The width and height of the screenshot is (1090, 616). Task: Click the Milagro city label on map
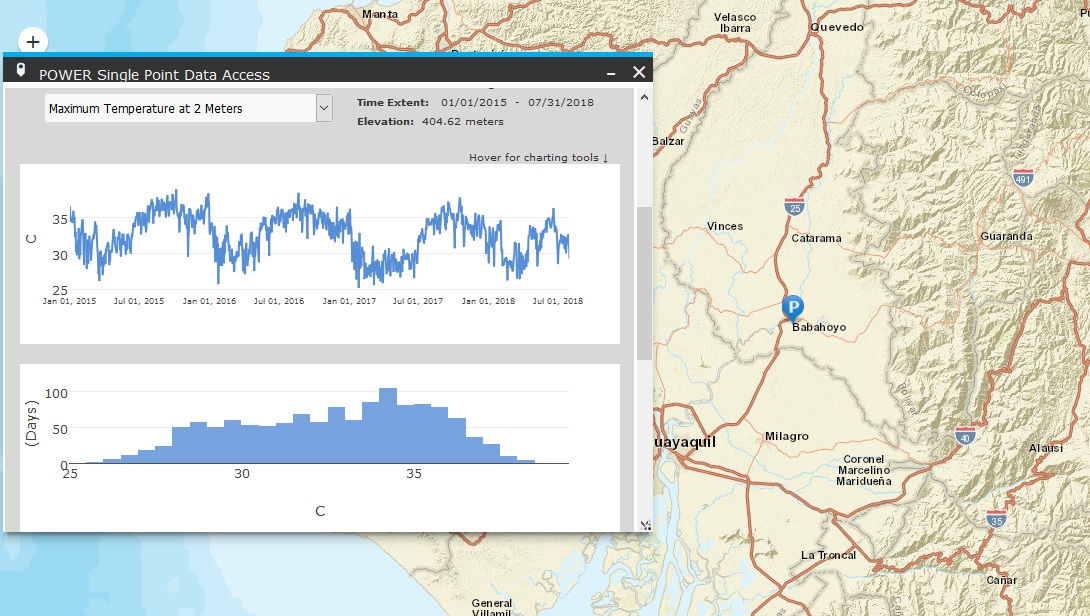point(786,436)
